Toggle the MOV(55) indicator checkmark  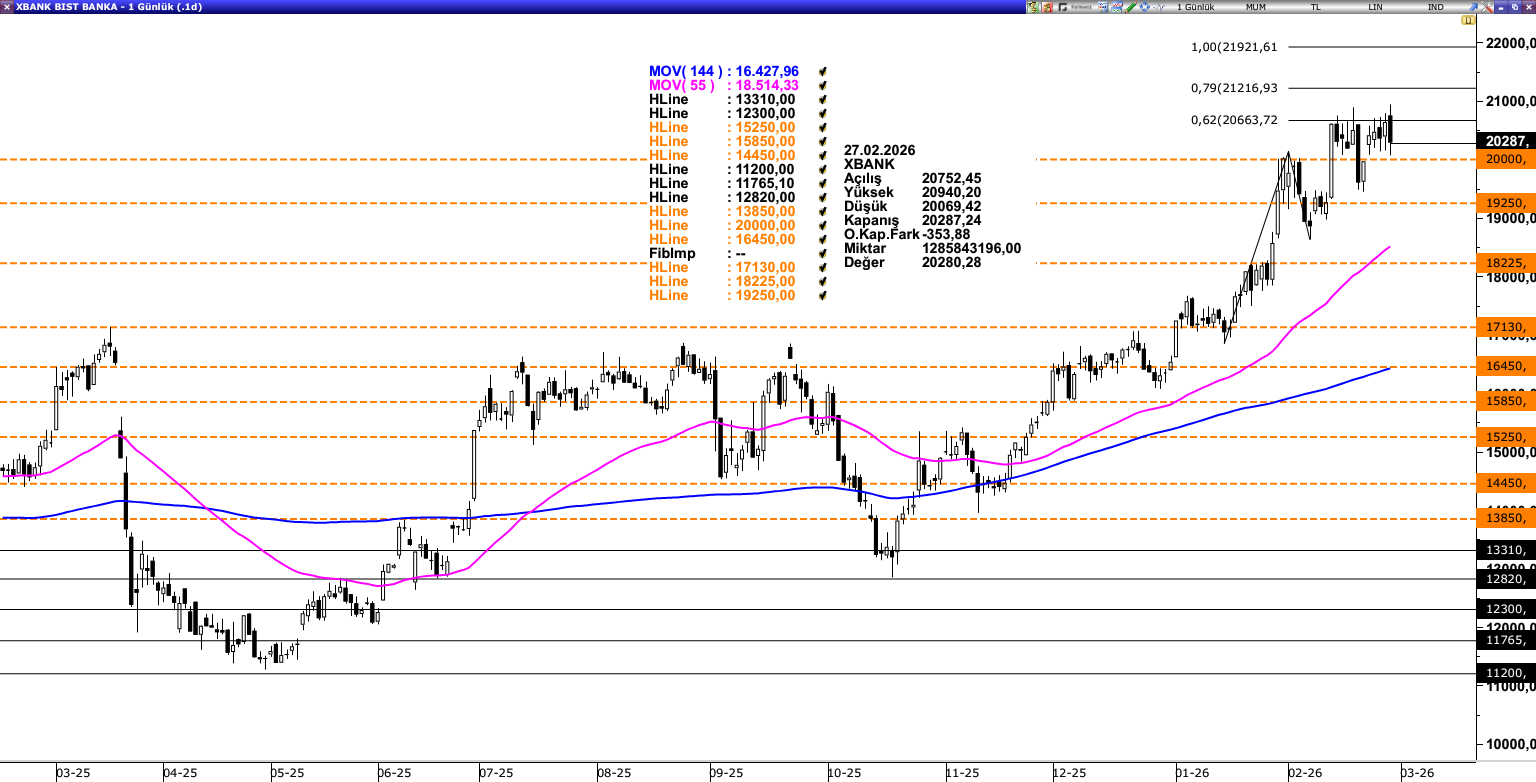(822, 86)
